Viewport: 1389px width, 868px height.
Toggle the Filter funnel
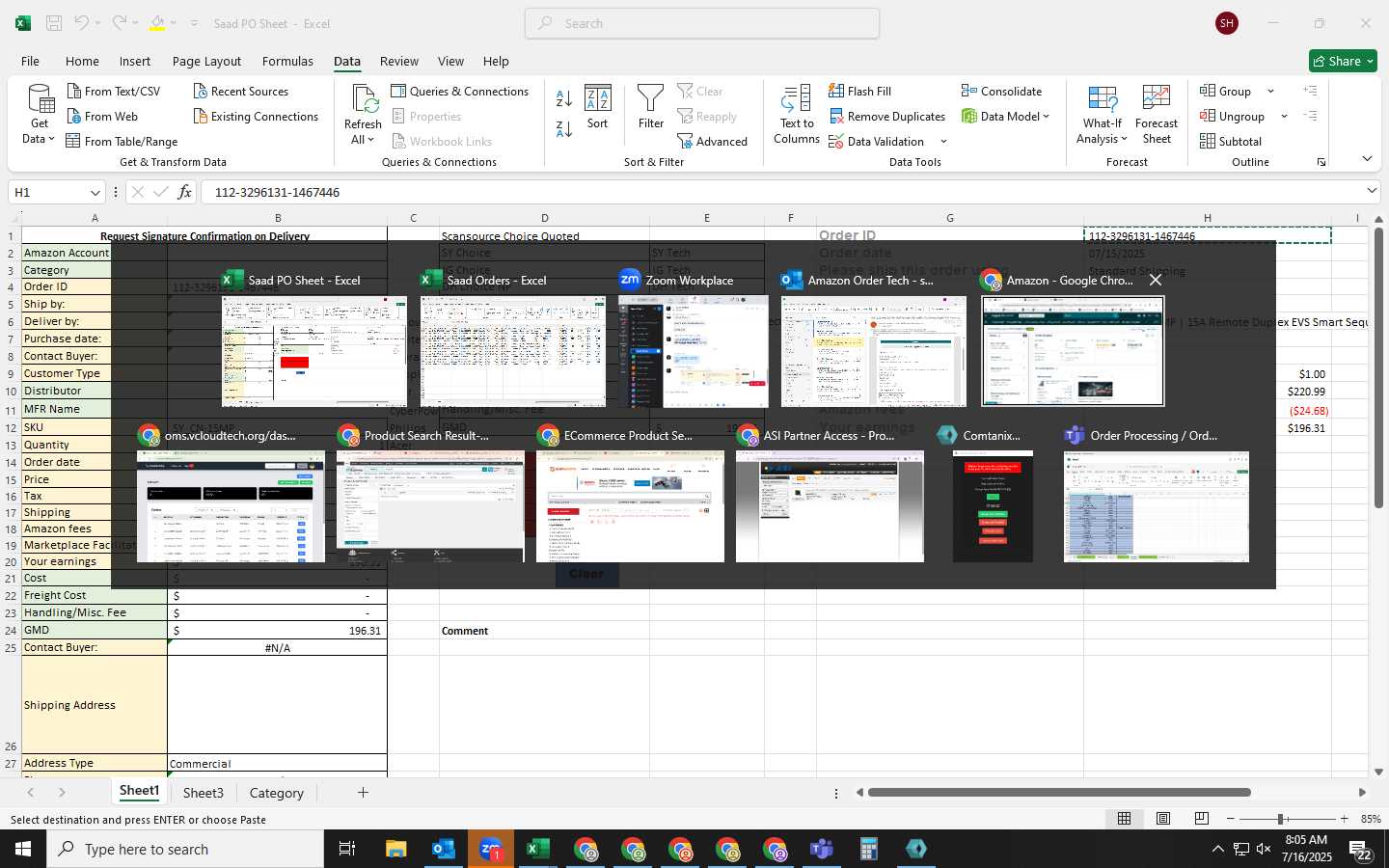[x=651, y=108]
